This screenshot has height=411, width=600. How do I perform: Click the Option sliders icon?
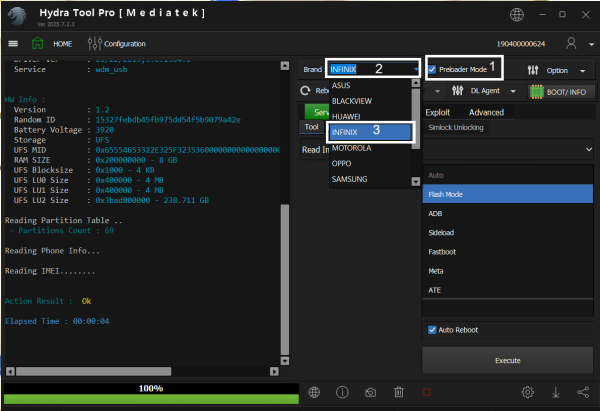click(533, 70)
